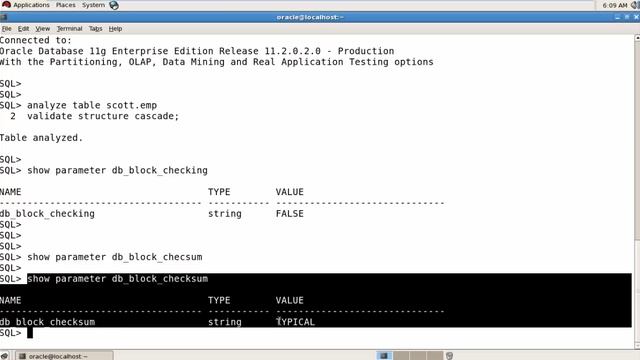Viewport: 640px width, 360px height.
Task: Click 'show parameter db_block_checsum' mistyped command
Action: pos(115,257)
